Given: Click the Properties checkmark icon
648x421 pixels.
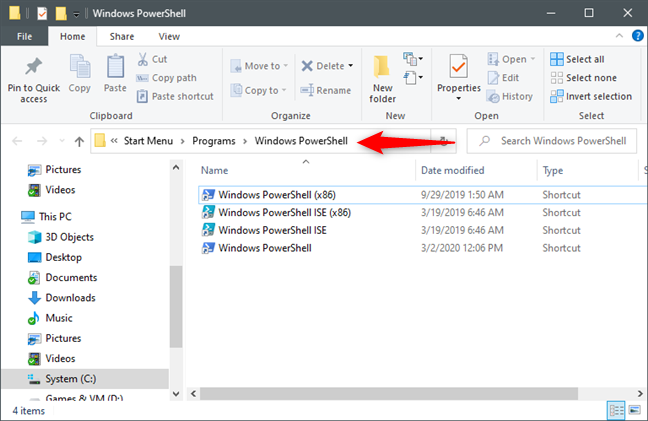Looking at the screenshot, I should [x=458, y=66].
